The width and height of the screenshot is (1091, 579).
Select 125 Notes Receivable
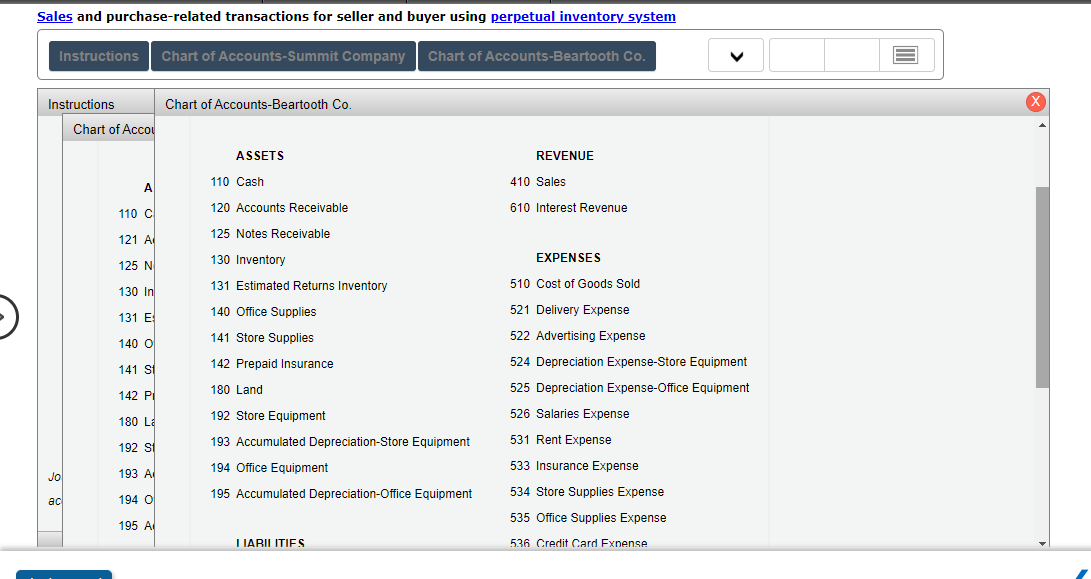270,234
